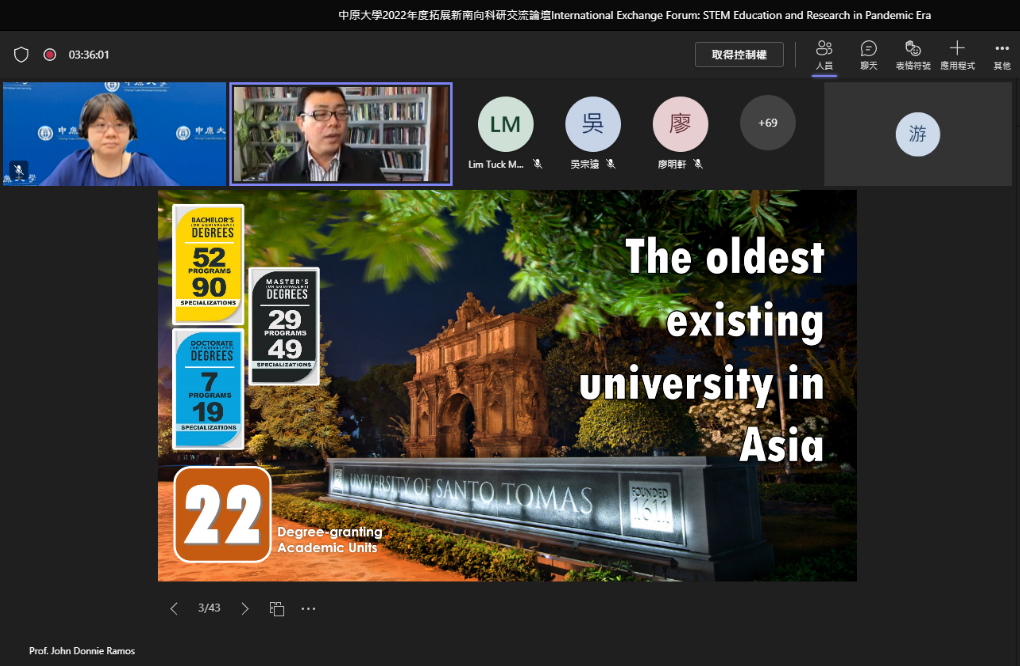Open the slide view switch icon
The height and width of the screenshot is (666, 1020).
277,608
